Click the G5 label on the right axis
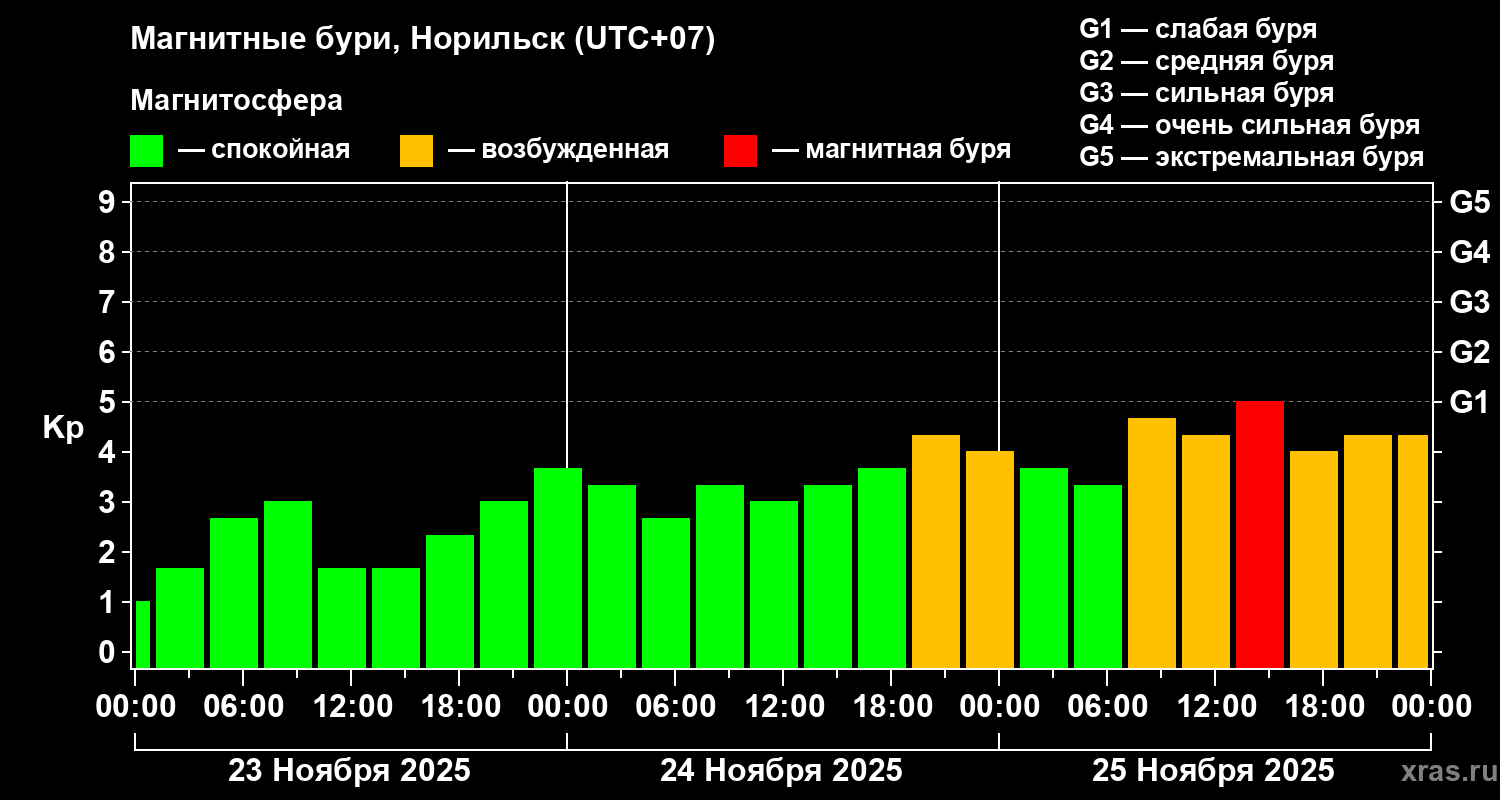 pos(1469,202)
